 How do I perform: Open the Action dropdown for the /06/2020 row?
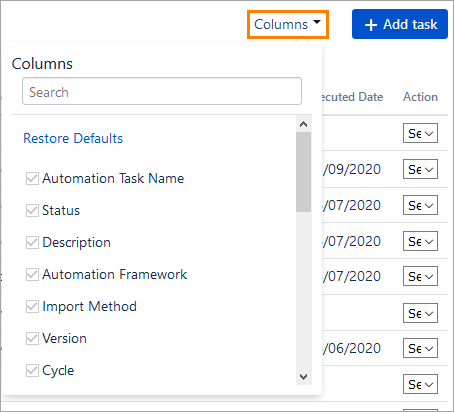point(420,348)
